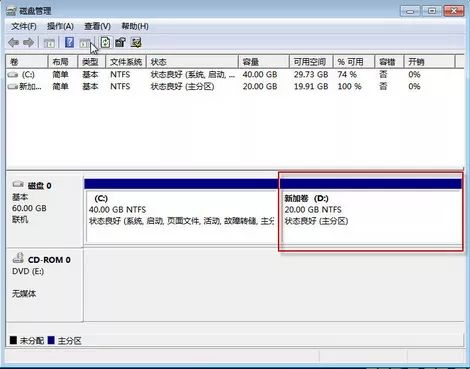Open the 查看(V) menu

point(97,26)
